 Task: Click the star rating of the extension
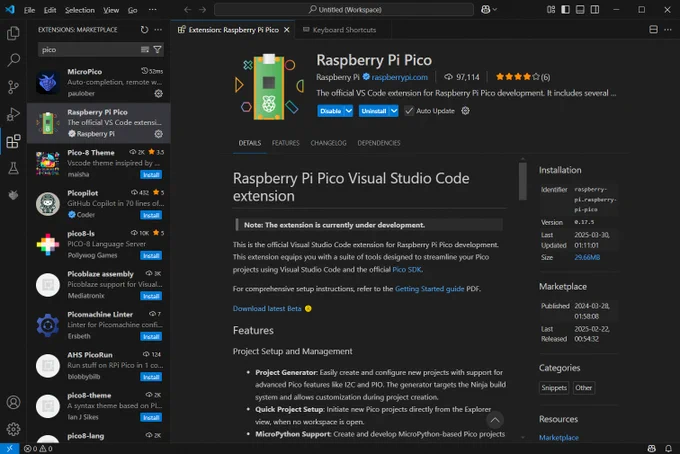pos(523,77)
